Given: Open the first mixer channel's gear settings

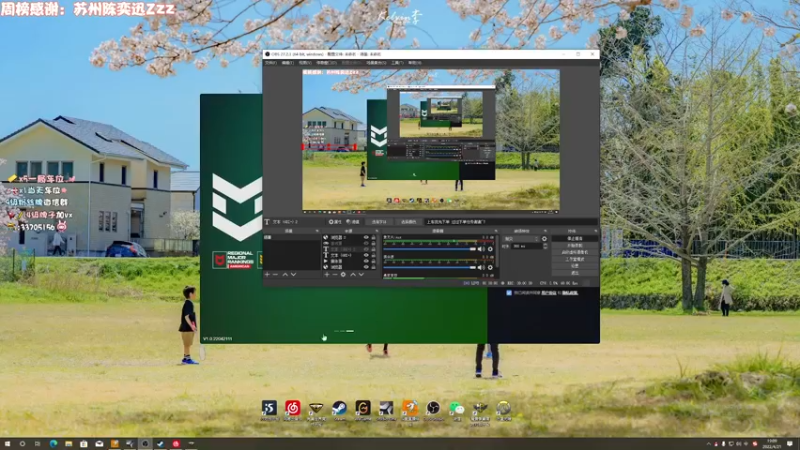Looking at the screenshot, I should pyautogui.click(x=490, y=249).
